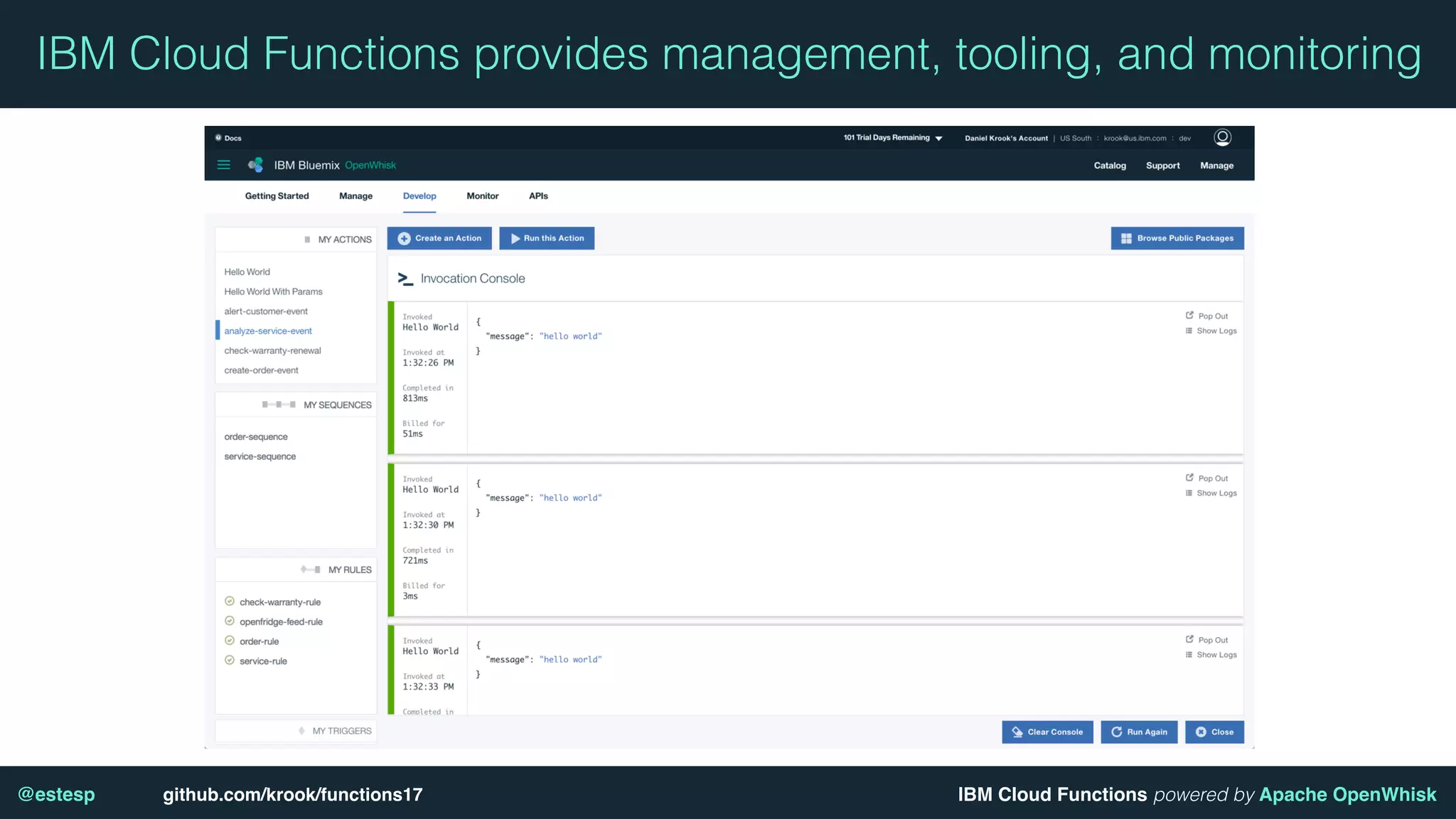
Task: Switch to the Monitor tab
Action: tap(483, 196)
